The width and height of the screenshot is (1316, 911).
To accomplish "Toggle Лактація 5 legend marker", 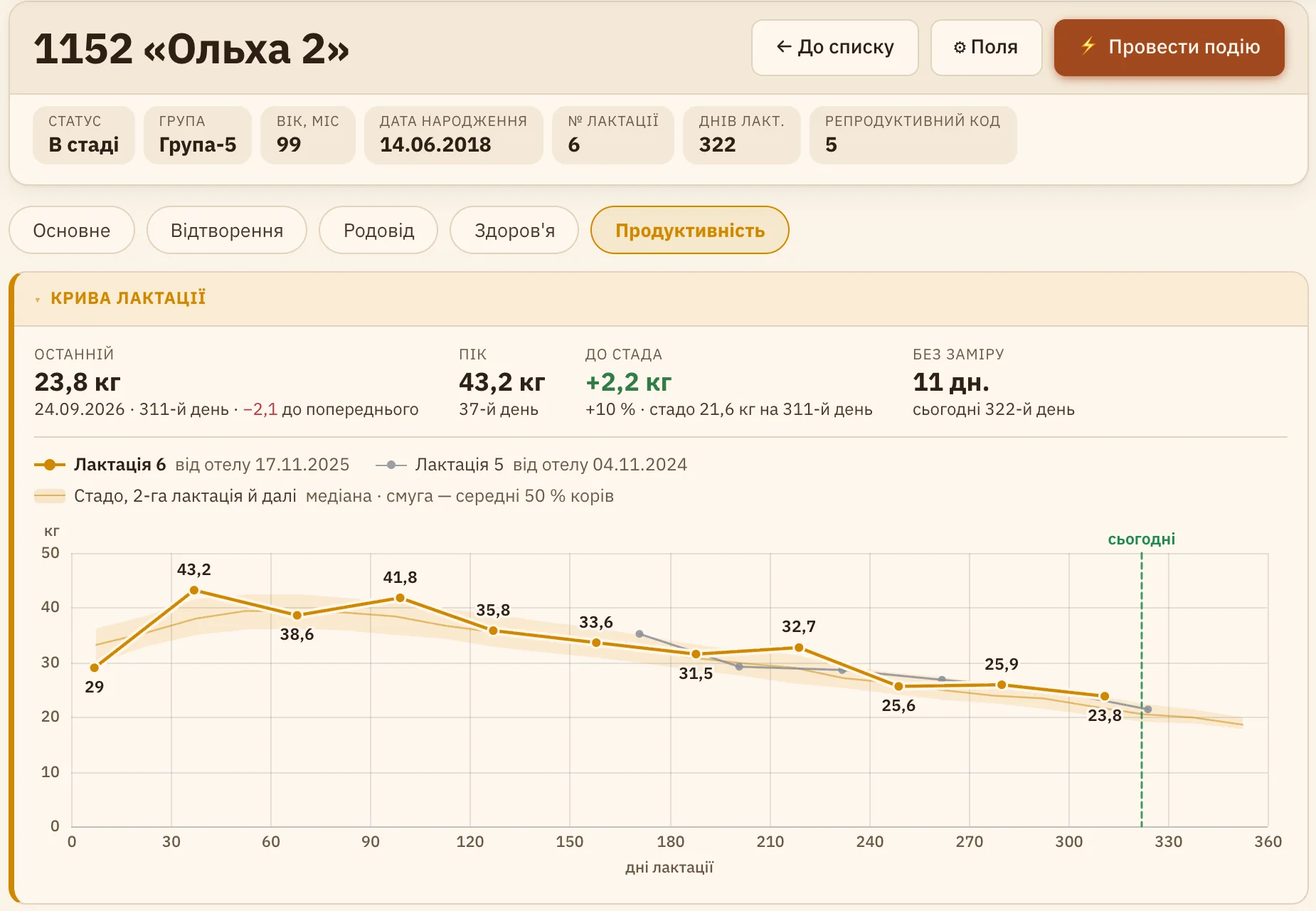I will pyautogui.click(x=391, y=465).
